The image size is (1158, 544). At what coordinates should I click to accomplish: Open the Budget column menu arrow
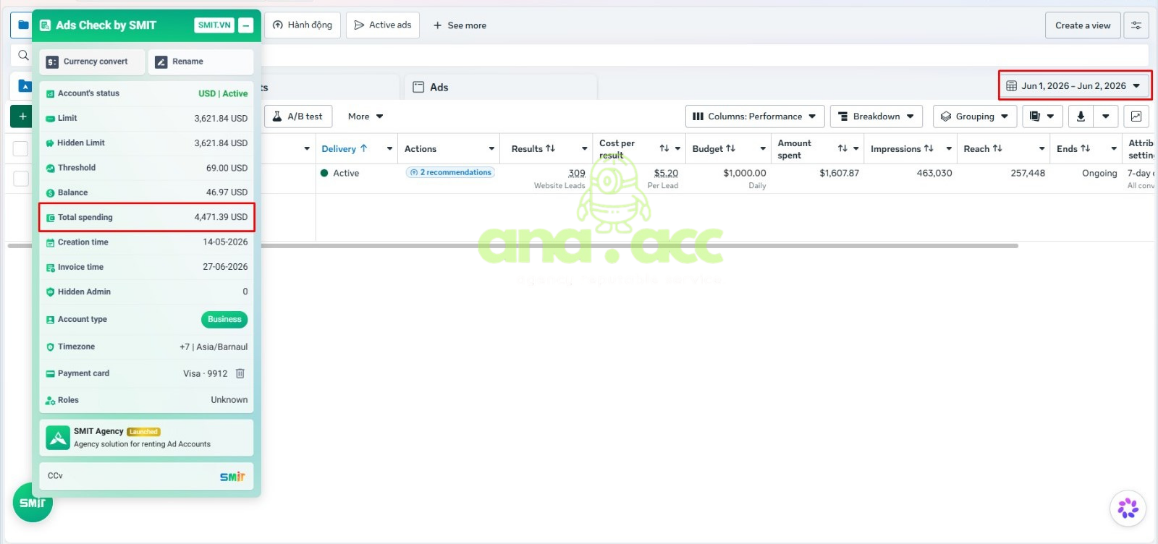click(x=763, y=149)
